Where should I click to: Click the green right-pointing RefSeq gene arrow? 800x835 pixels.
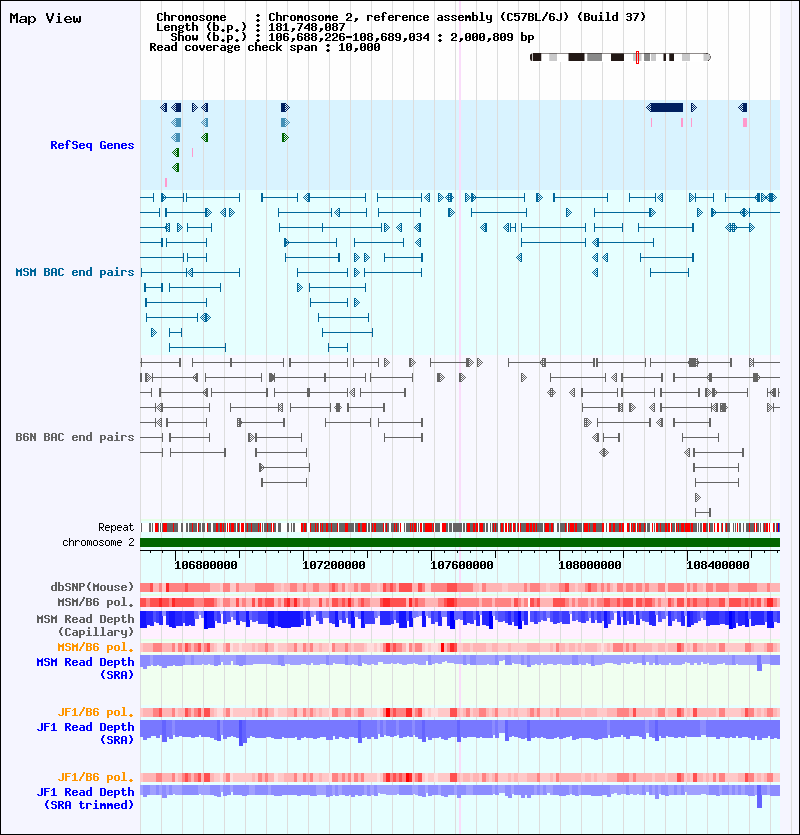(x=285, y=138)
